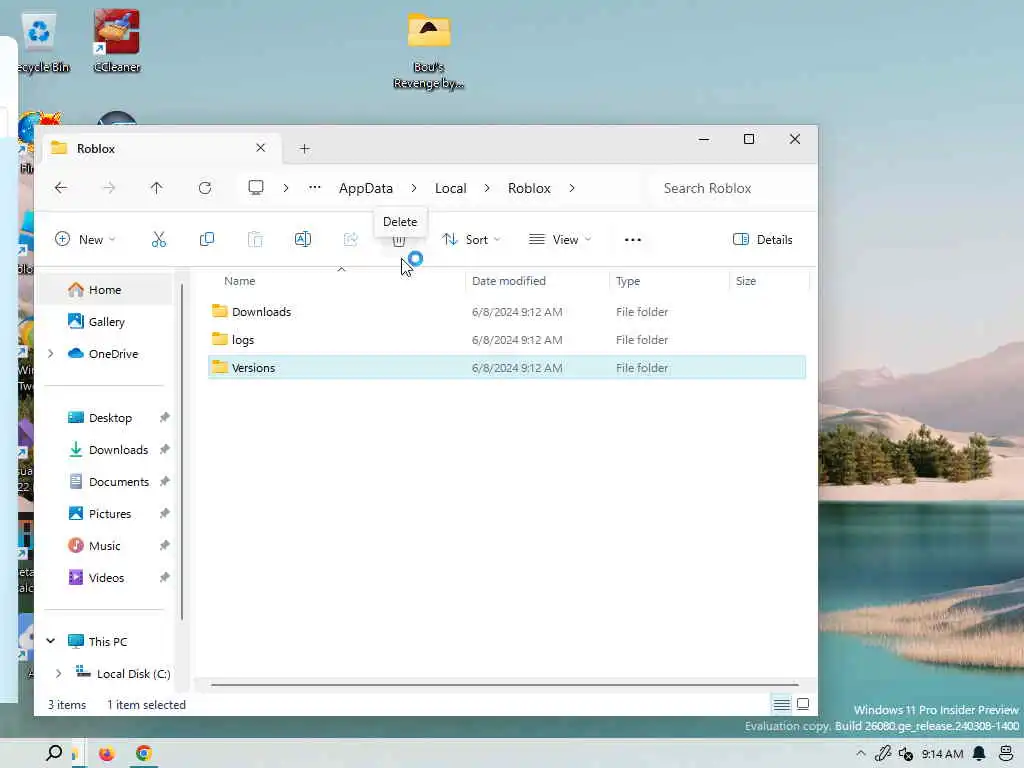
Task: Open the notification bell in tray
Action: 979,754
